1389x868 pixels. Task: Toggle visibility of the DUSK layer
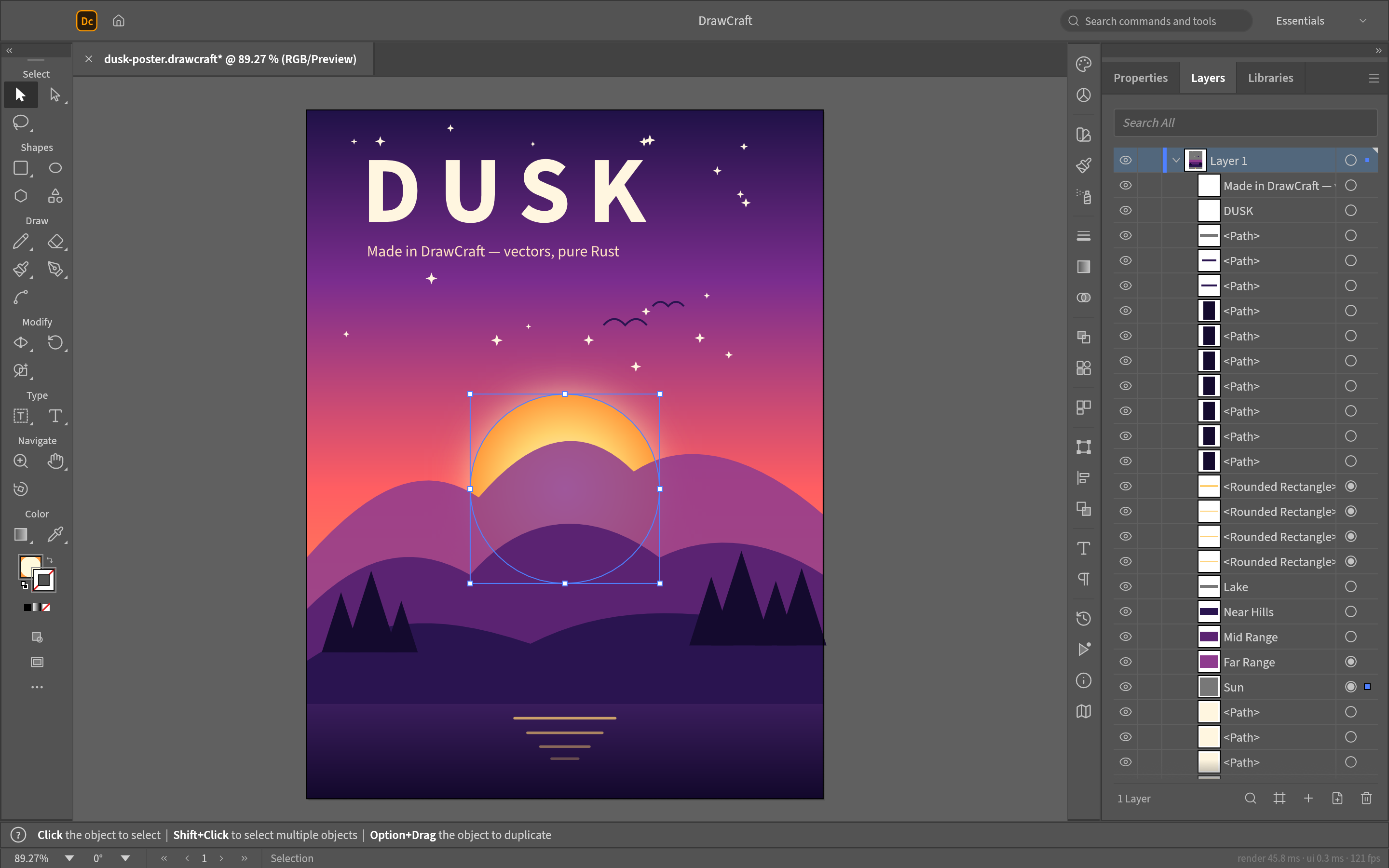(x=1126, y=211)
